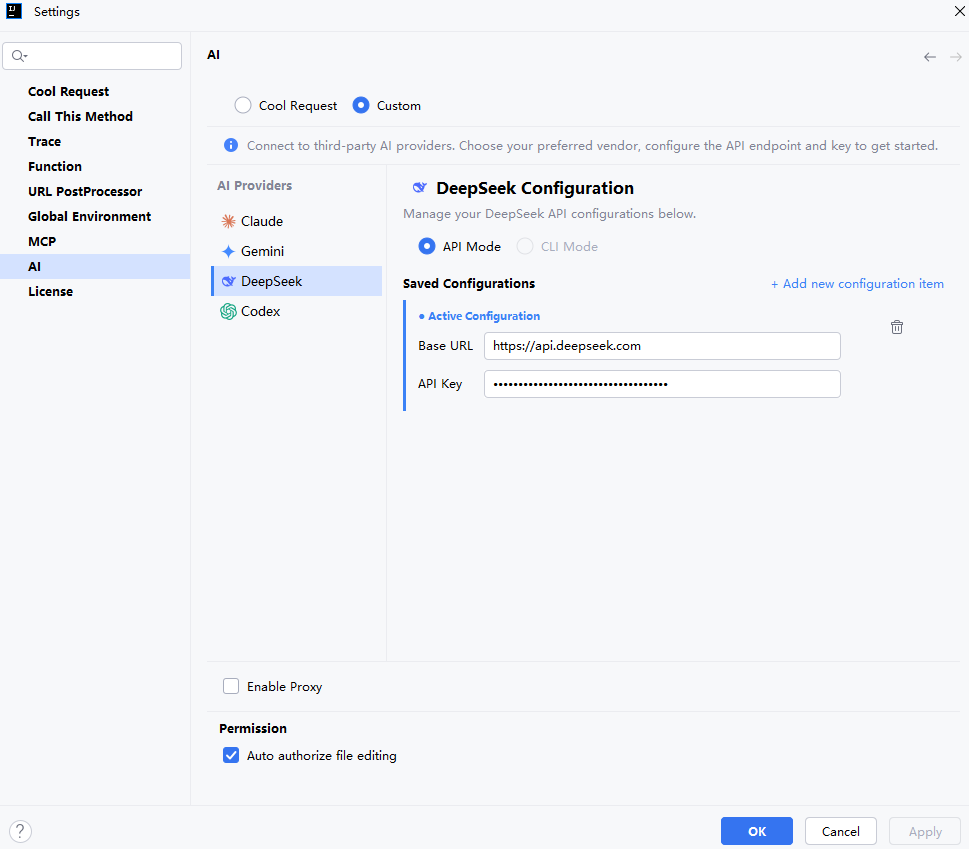
Task: Select the Cool Request radio button
Action: 243,106
